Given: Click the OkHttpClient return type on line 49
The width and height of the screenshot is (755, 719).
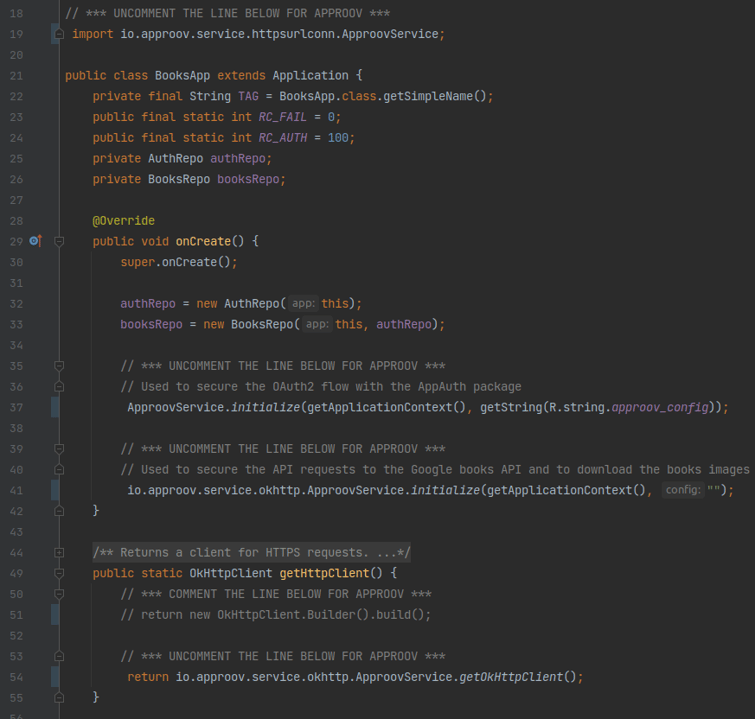Looking at the screenshot, I should click(x=231, y=573).
